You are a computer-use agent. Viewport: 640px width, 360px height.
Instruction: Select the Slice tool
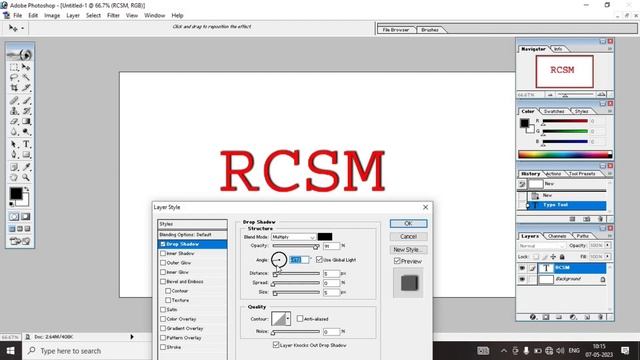pos(26,88)
